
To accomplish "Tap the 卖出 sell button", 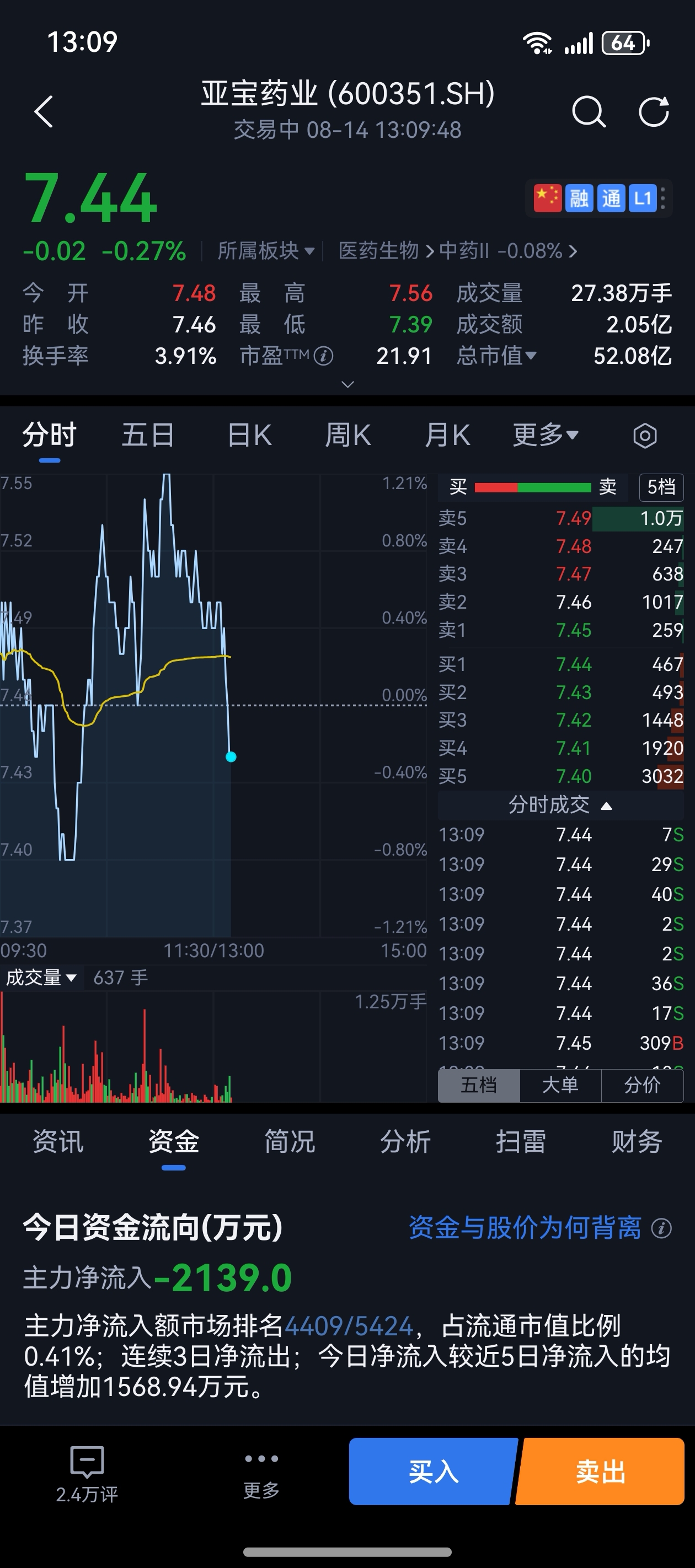I will (x=601, y=1472).
